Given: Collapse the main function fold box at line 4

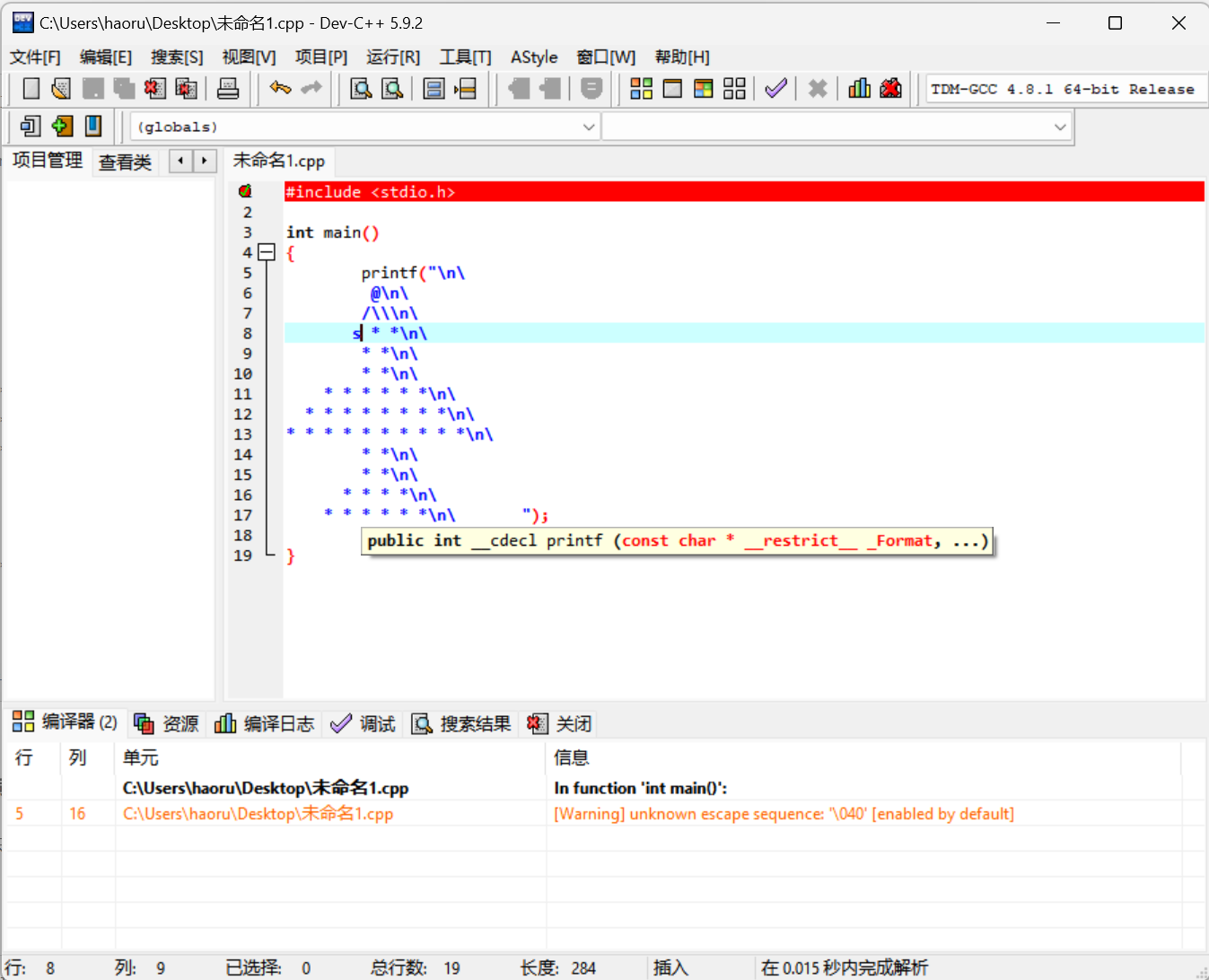Looking at the screenshot, I should coord(267,252).
